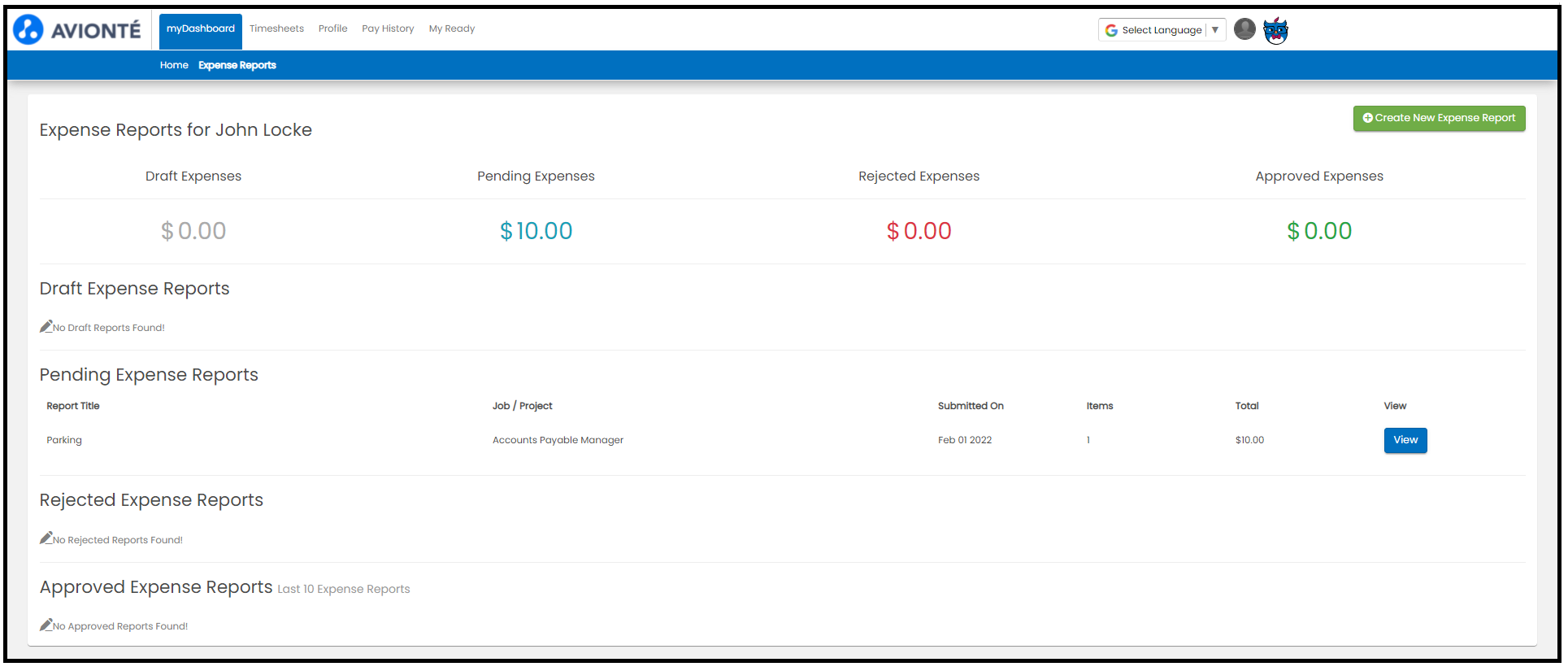1568x671 pixels.
Task: Click the $10.00 total in Parking row
Action: pyautogui.click(x=1249, y=440)
